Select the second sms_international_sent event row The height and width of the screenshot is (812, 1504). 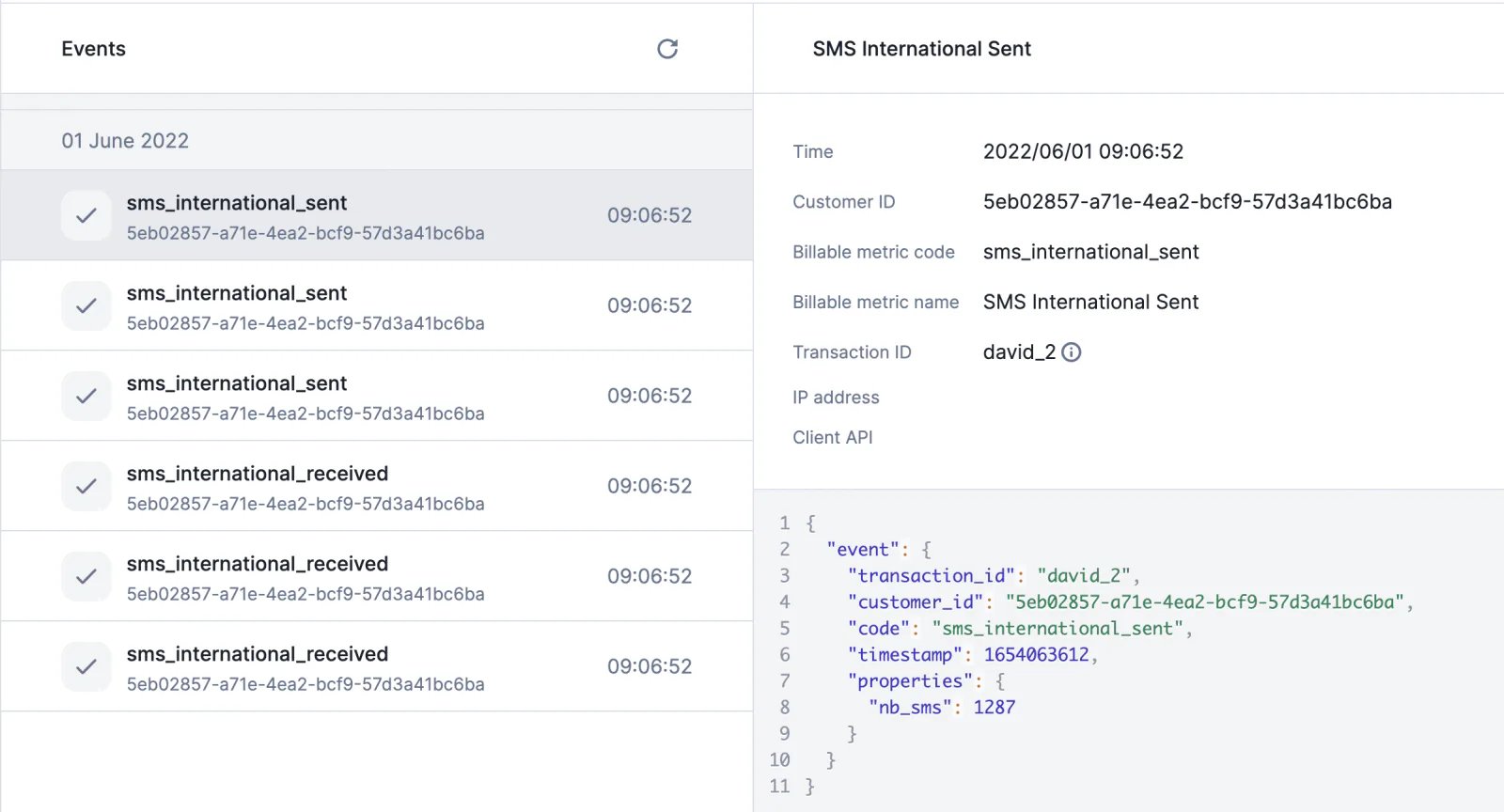tap(377, 305)
